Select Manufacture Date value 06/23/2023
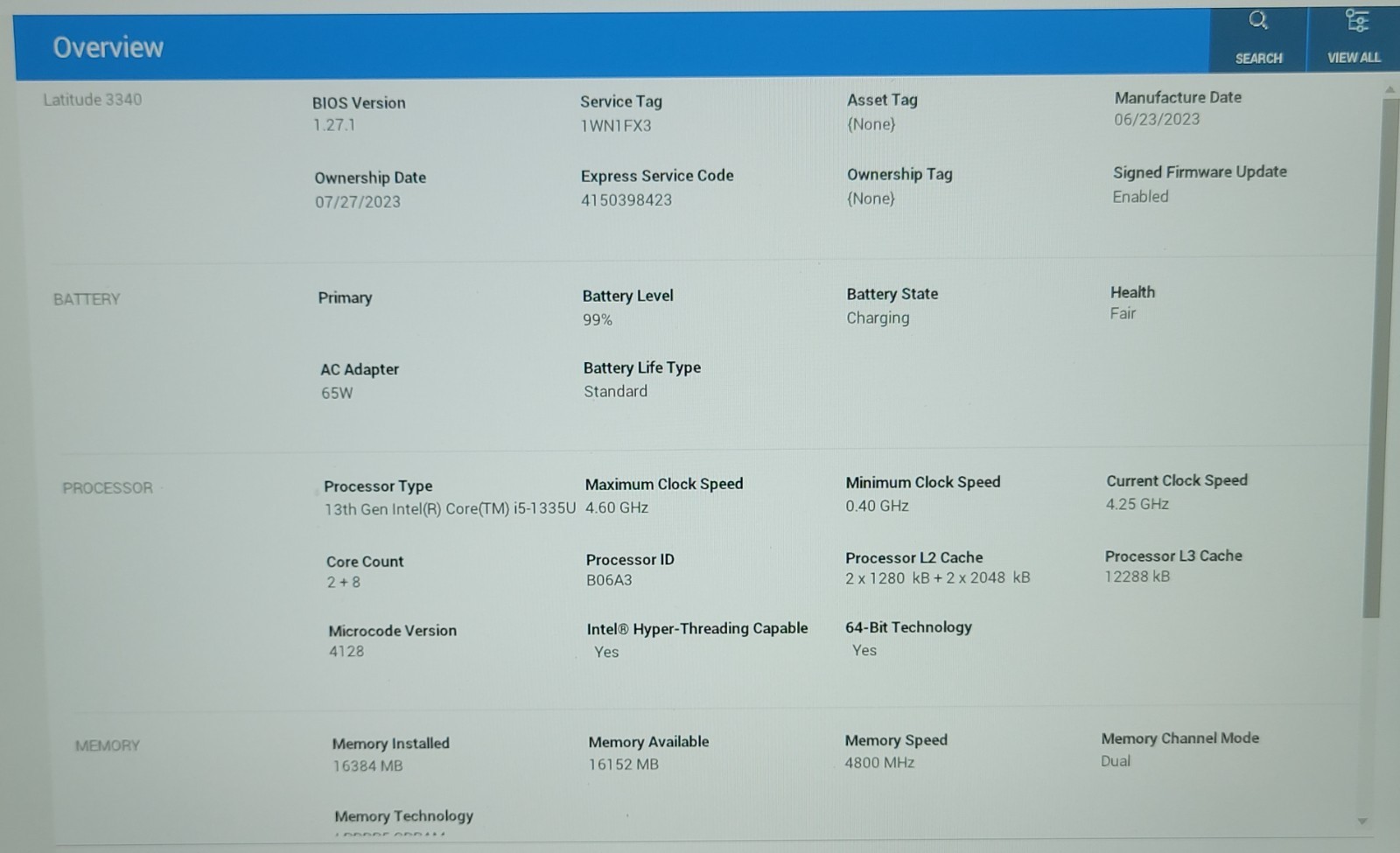The width and height of the screenshot is (1400, 853). (1157, 120)
